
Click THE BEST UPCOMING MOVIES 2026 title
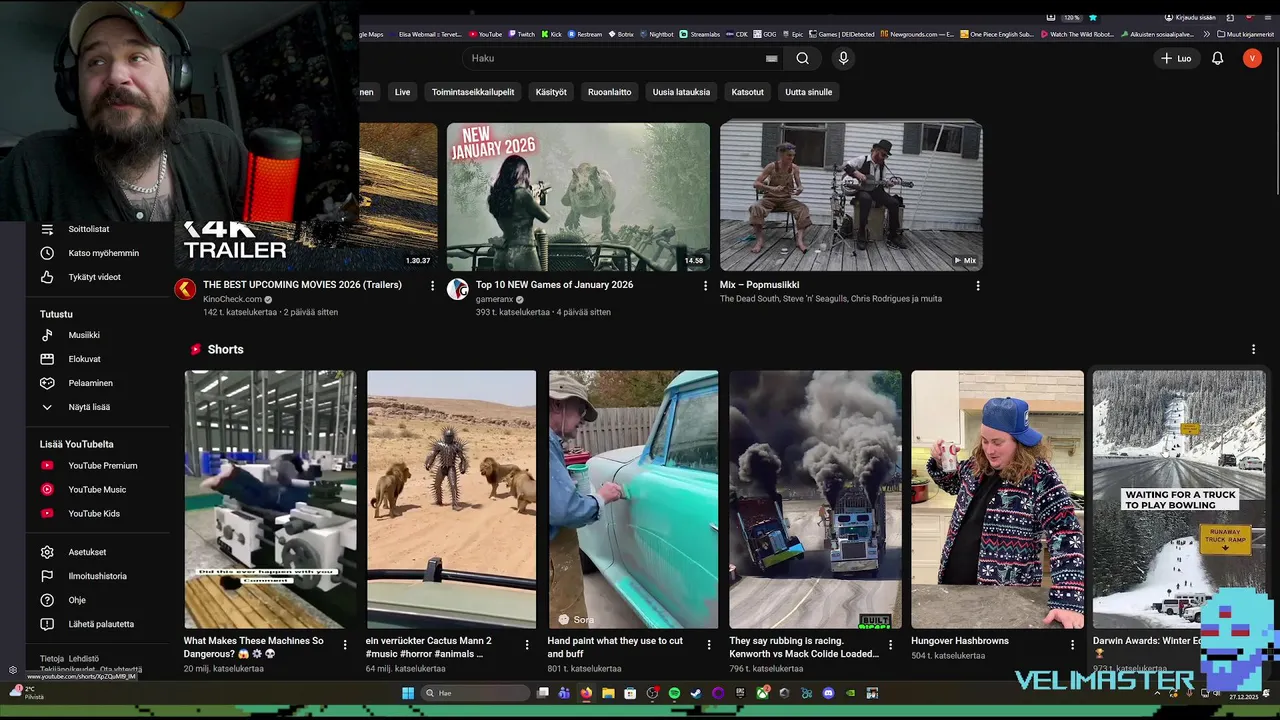click(x=302, y=285)
